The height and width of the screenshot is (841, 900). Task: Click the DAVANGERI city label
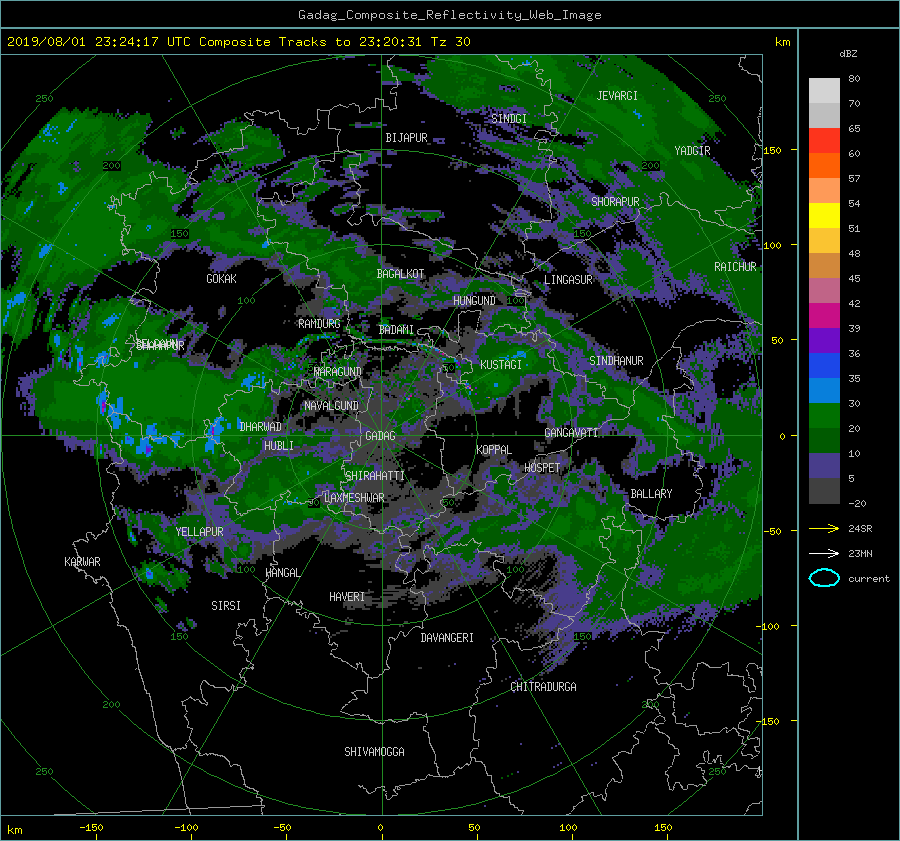[x=447, y=638]
